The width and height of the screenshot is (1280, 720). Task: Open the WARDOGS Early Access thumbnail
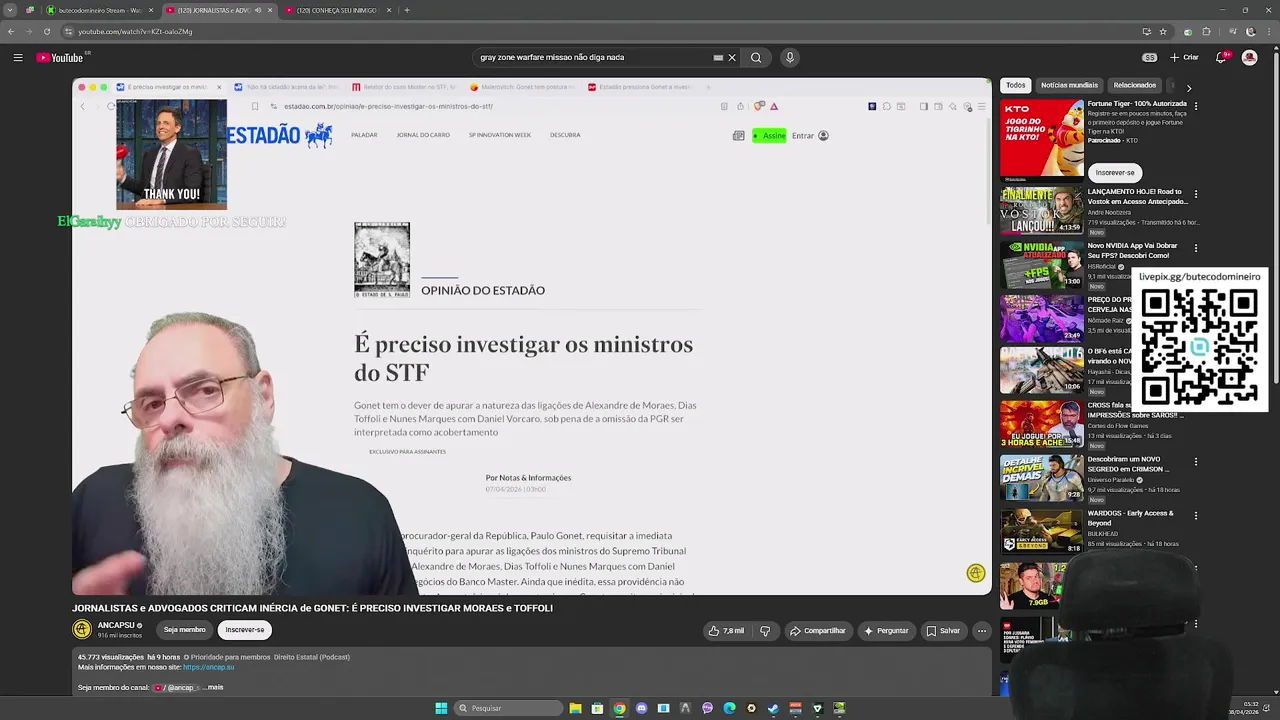[x=1042, y=533]
